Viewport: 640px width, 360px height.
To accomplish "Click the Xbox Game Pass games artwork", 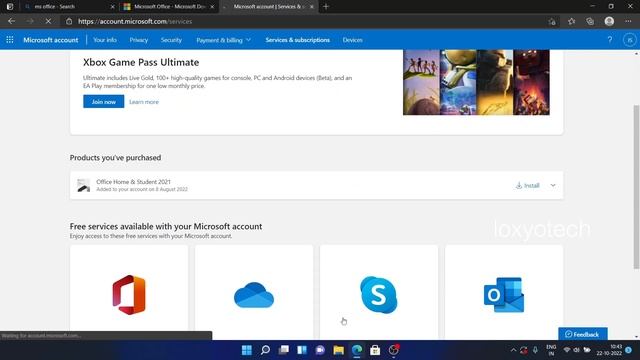I will point(476,82).
